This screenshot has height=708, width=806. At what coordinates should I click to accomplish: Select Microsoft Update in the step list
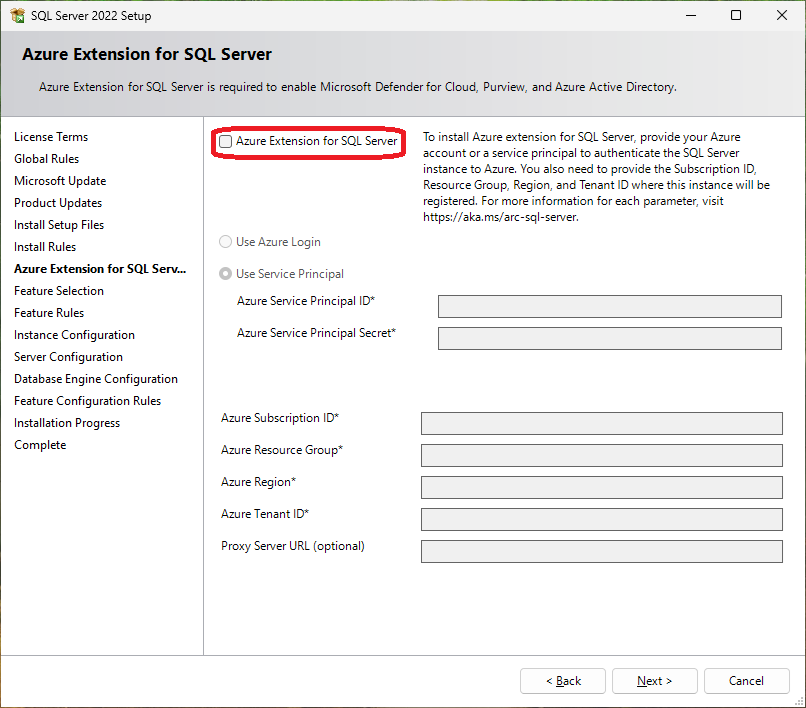point(60,181)
